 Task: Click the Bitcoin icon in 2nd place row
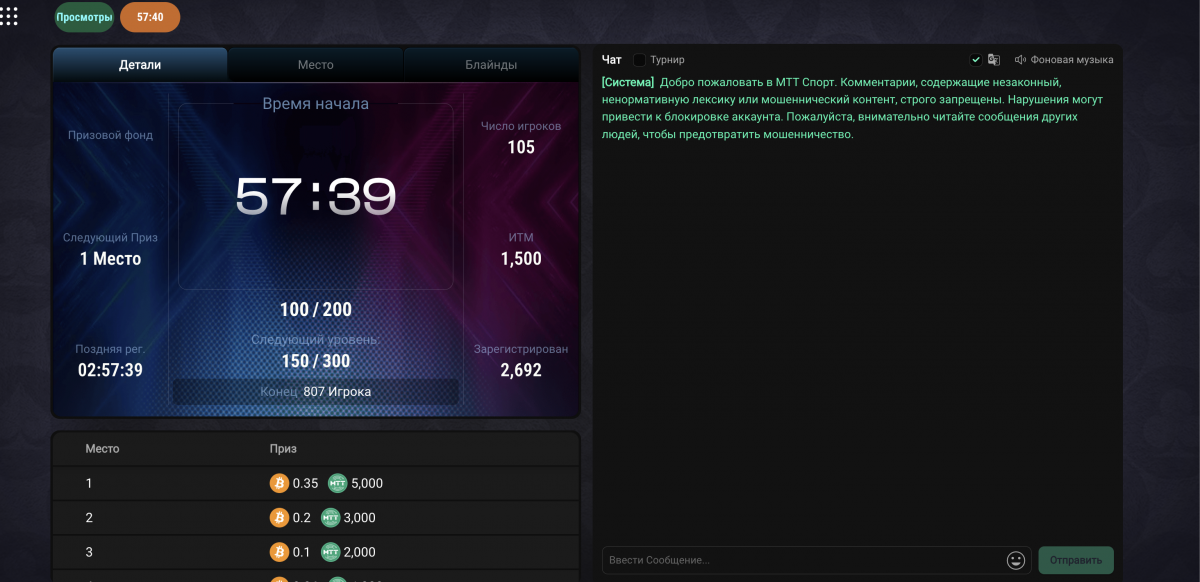pos(279,518)
